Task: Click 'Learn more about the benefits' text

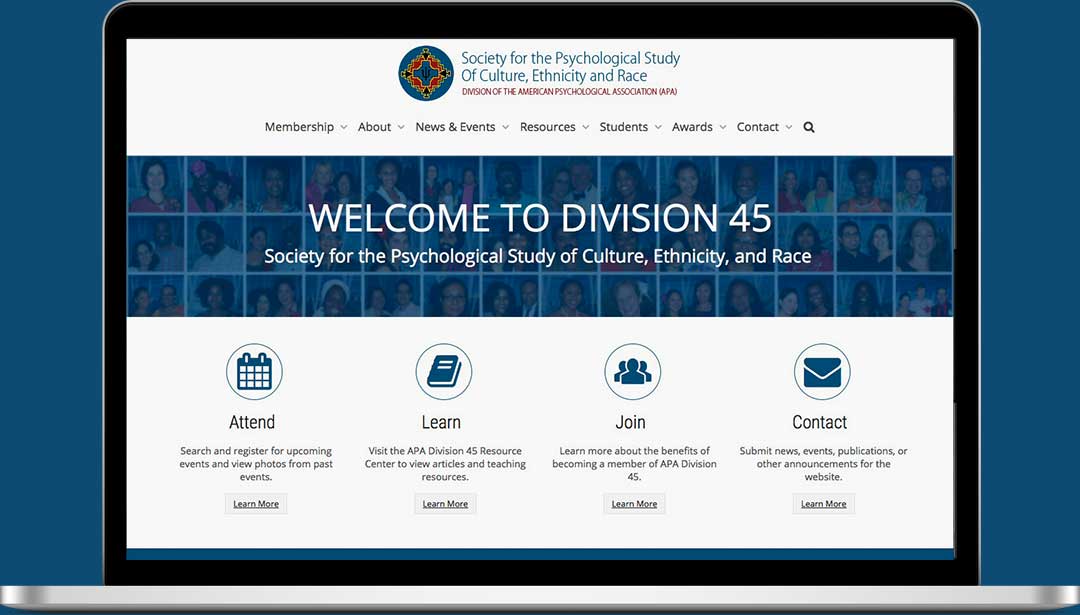Action: (634, 463)
